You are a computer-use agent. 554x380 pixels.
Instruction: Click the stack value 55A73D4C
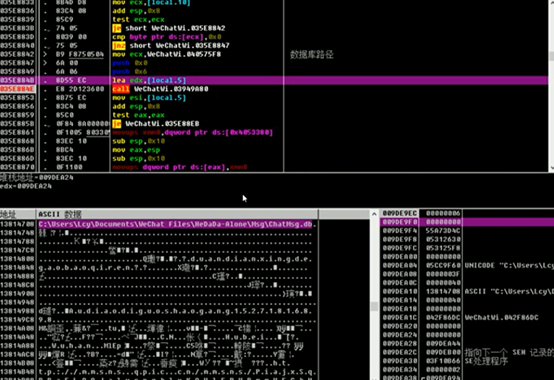(443, 231)
